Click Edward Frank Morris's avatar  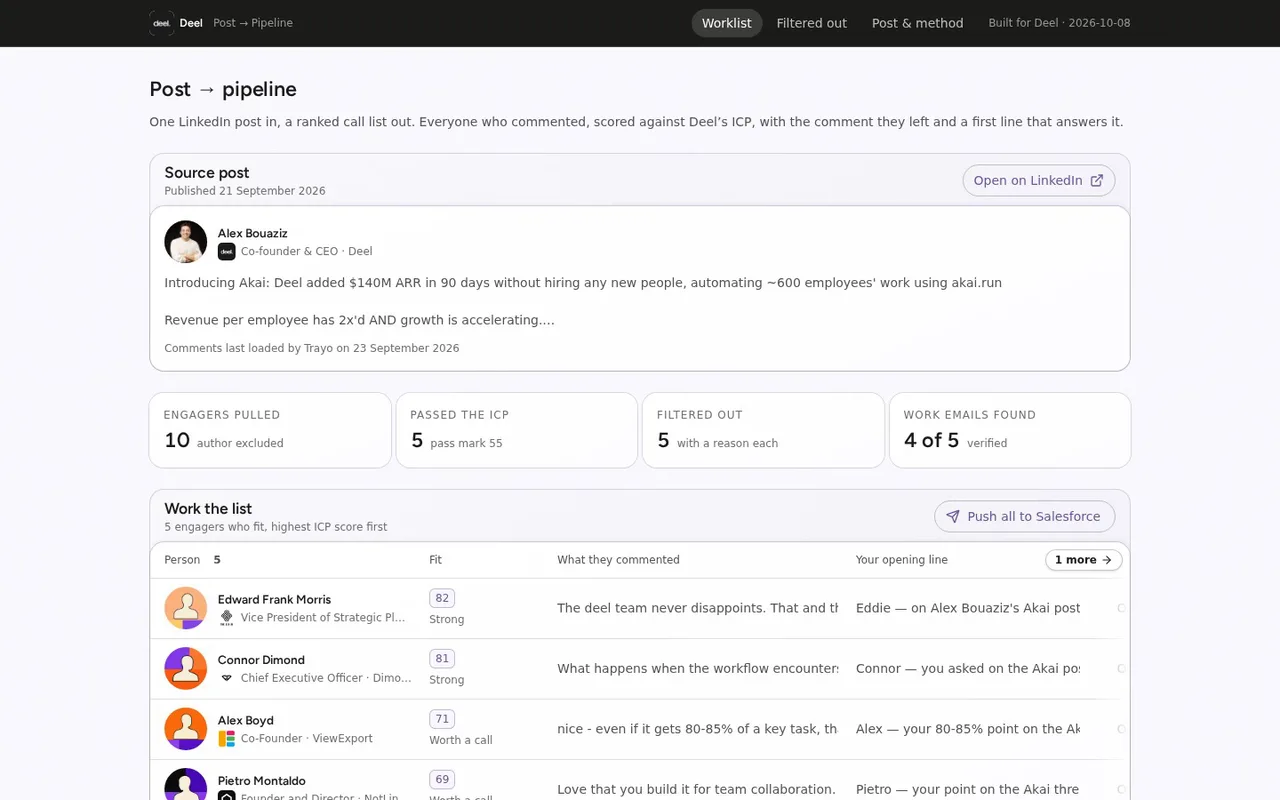coord(186,608)
